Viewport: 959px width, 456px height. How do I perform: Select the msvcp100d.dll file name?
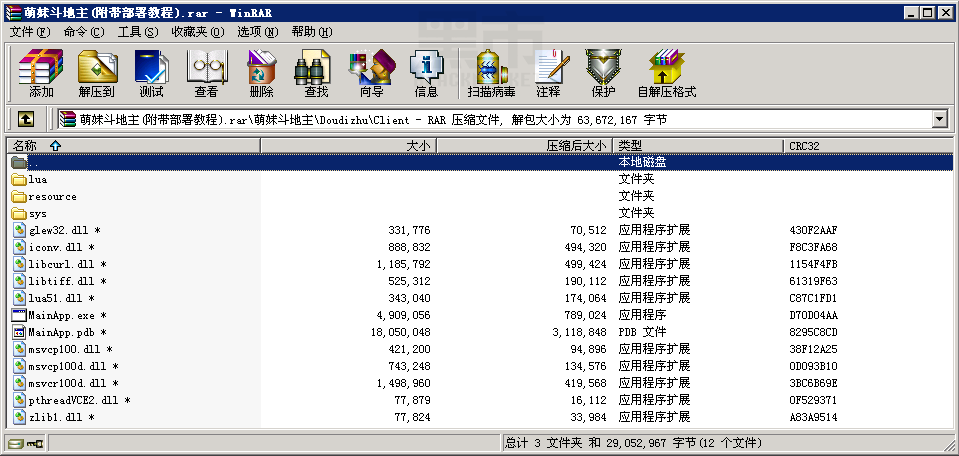(73, 367)
